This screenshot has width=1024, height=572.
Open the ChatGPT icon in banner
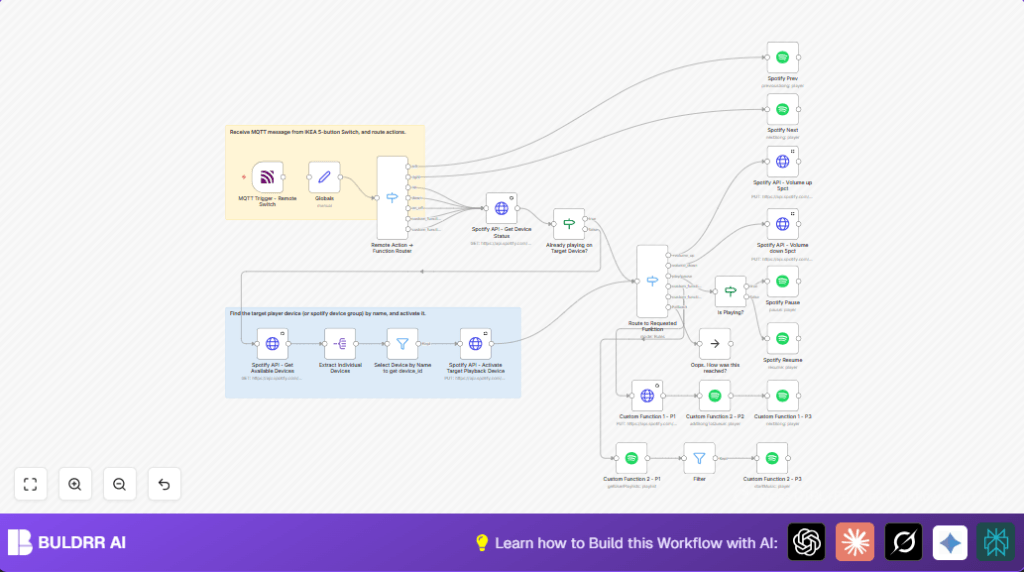click(807, 542)
